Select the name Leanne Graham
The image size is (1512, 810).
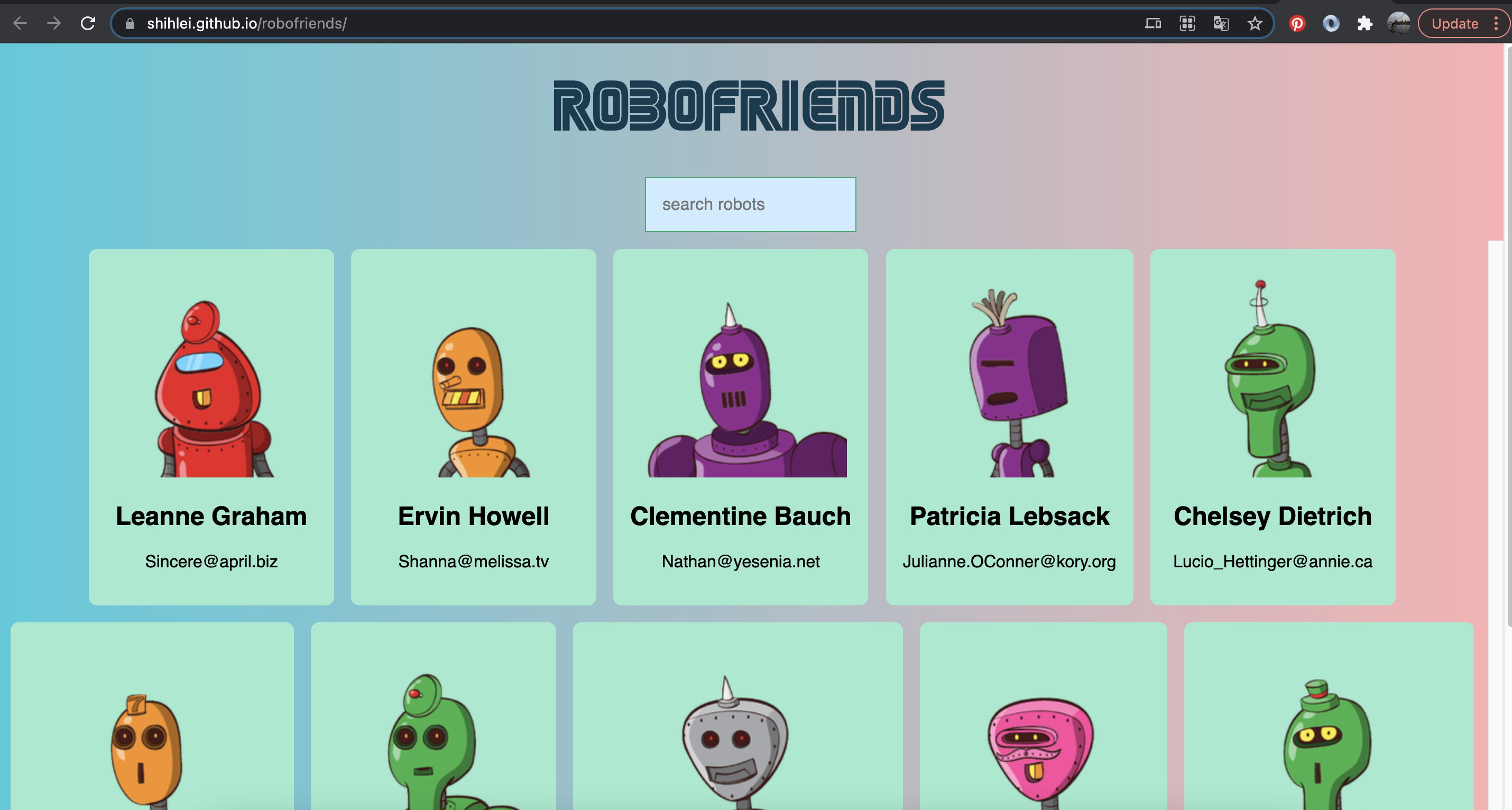(211, 517)
